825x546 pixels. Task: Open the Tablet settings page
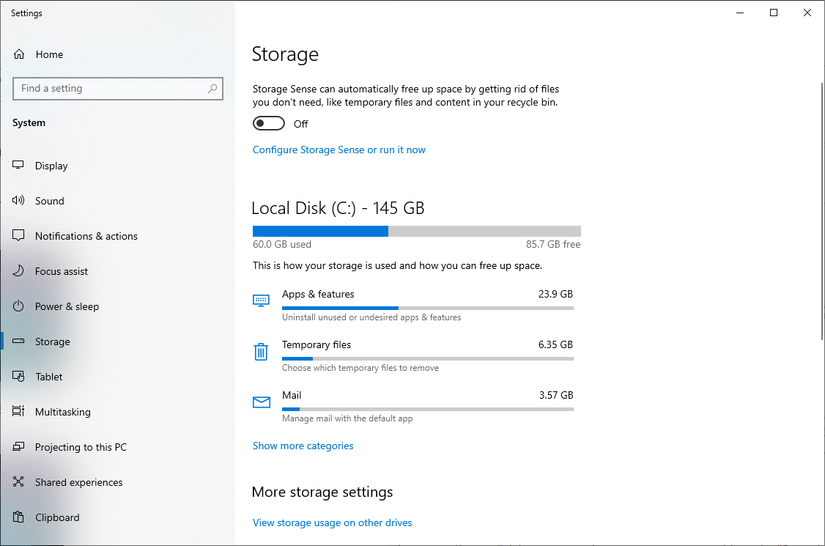117,377
